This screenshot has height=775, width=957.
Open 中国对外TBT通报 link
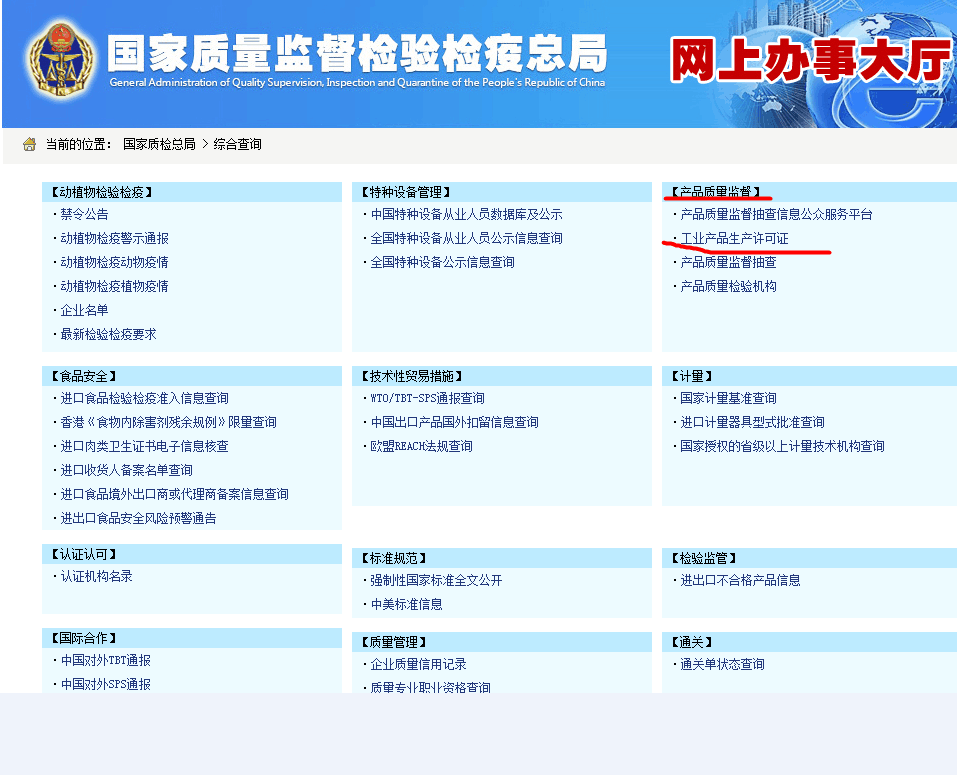point(106,660)
